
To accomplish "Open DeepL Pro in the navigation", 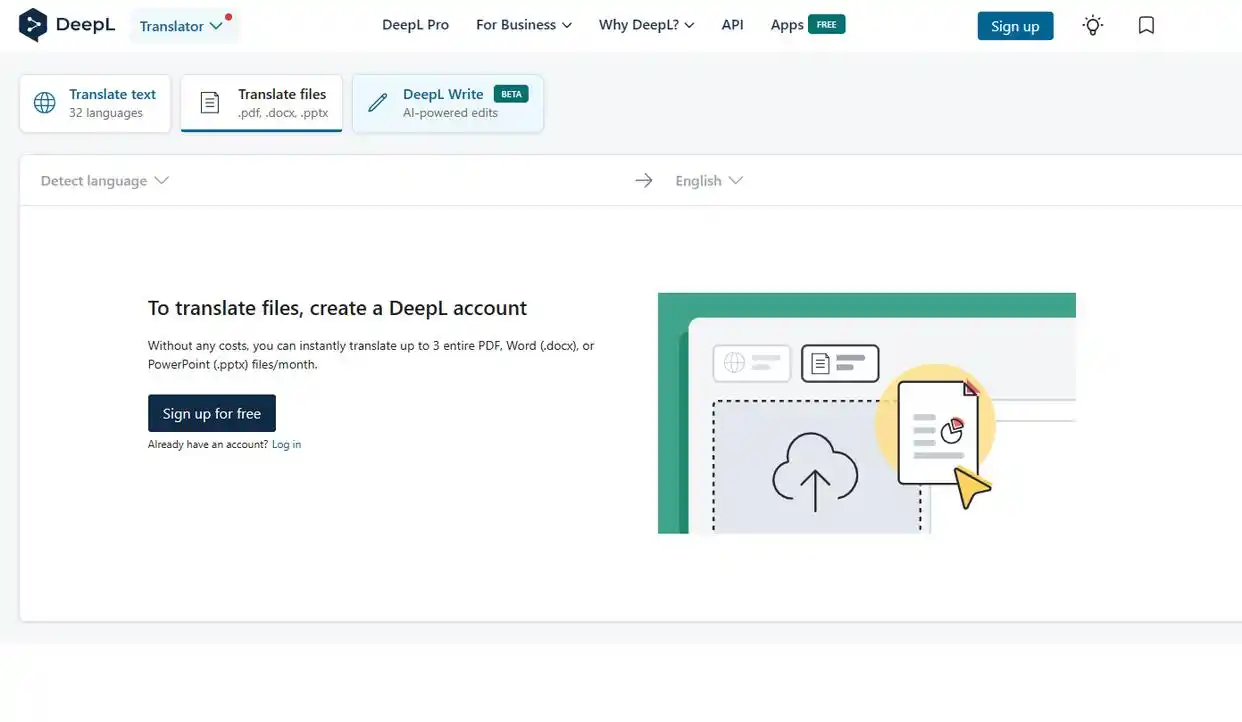I will 415,25.
